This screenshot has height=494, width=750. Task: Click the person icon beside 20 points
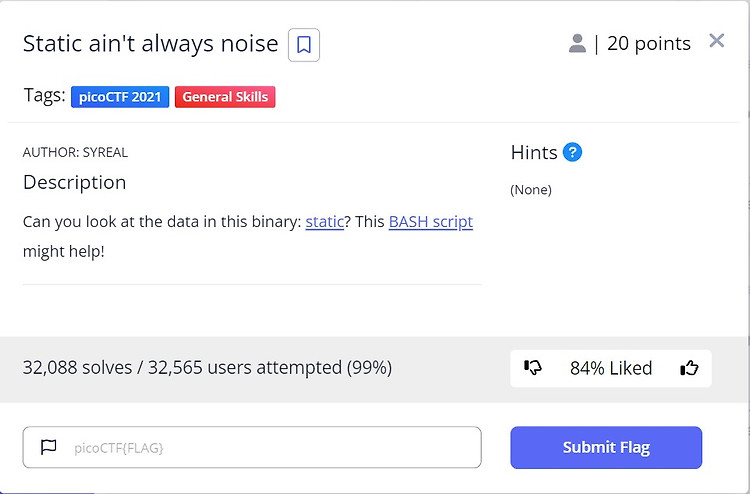click(x=577, y=44)
